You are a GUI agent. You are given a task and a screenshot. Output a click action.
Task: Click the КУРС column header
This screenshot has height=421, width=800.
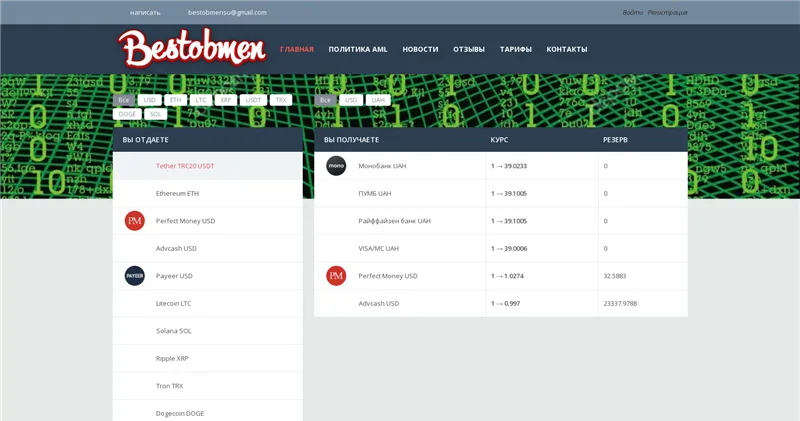499,140
